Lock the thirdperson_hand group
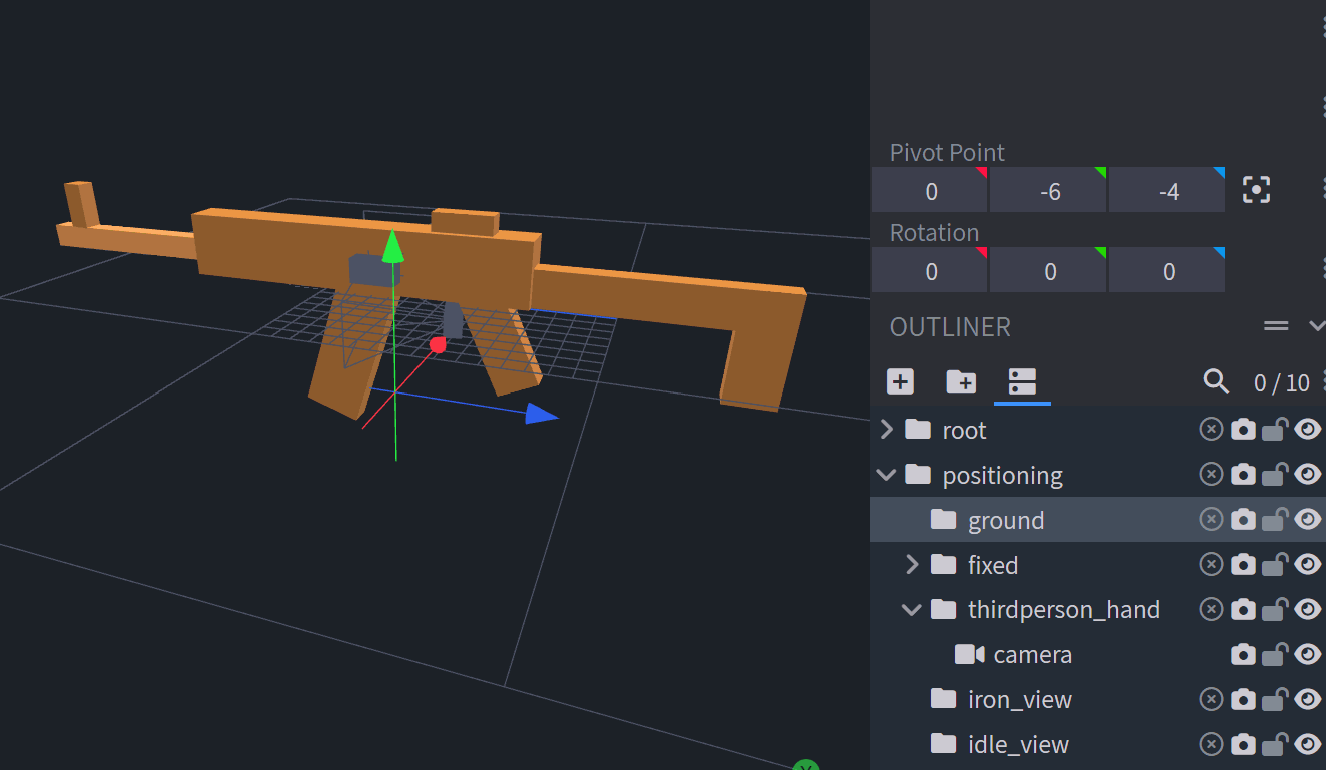This screenshot has height=770, width=1326. [1275, 610]
